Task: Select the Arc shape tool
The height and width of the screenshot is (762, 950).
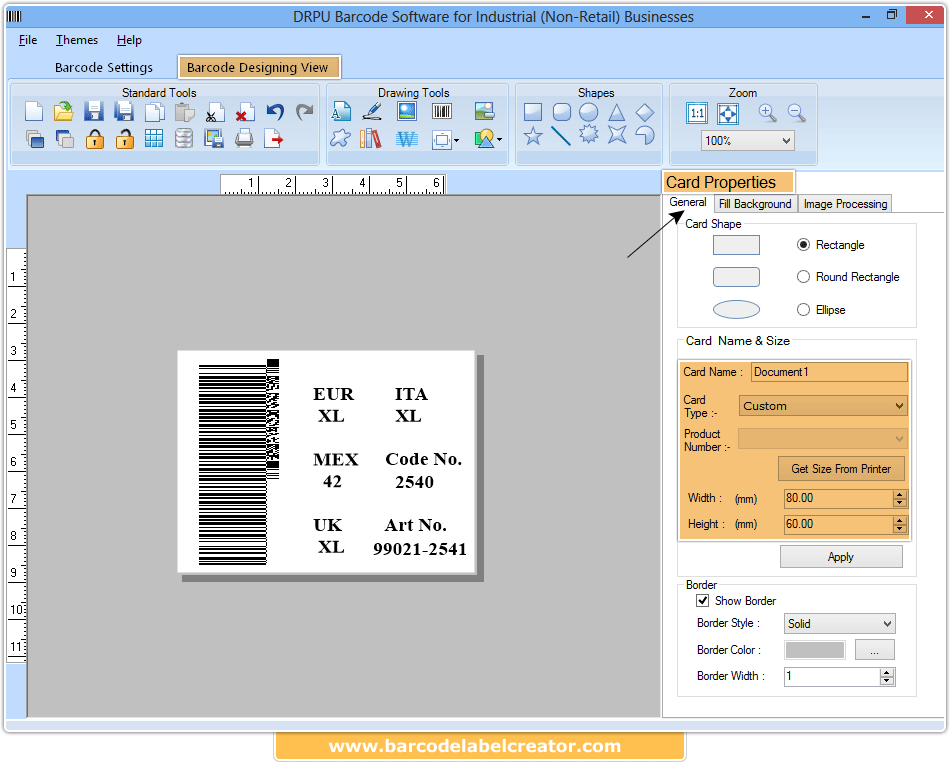Action: (x=645, y=135)
